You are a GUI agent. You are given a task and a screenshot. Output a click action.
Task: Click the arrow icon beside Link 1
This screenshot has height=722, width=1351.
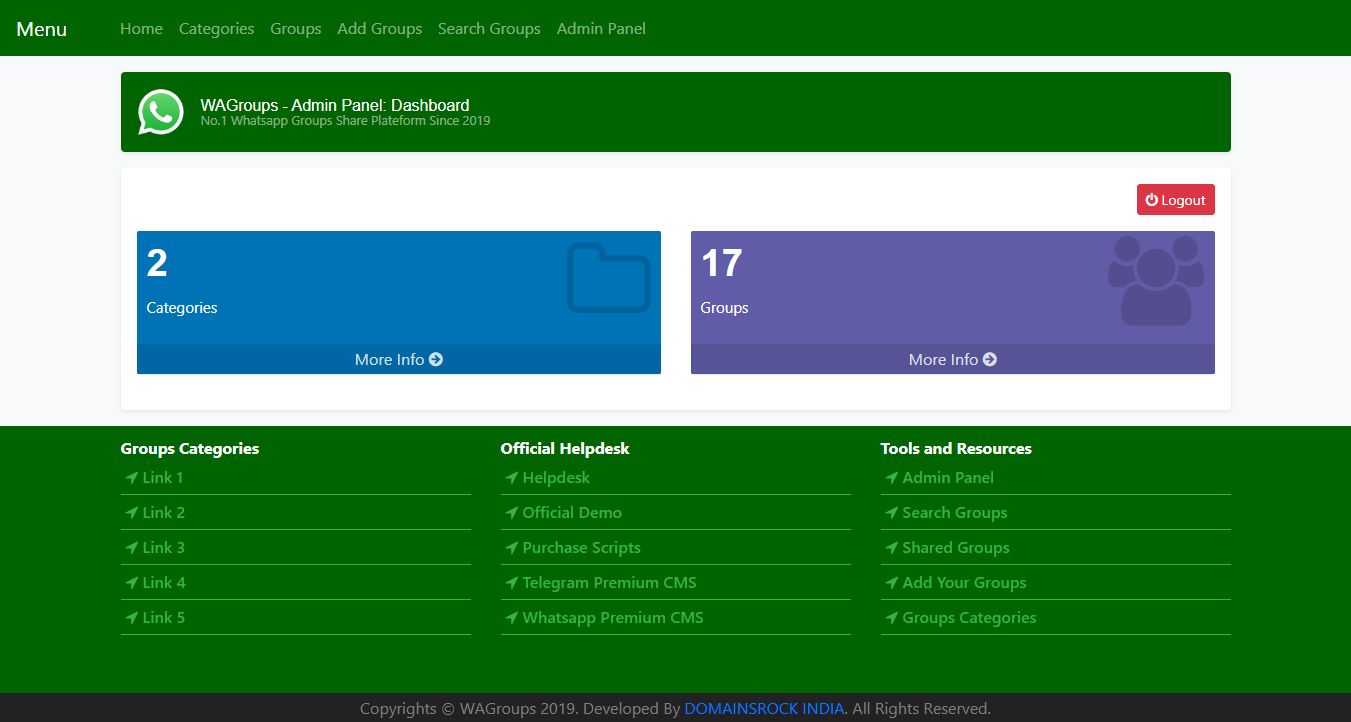coord(131,478)
